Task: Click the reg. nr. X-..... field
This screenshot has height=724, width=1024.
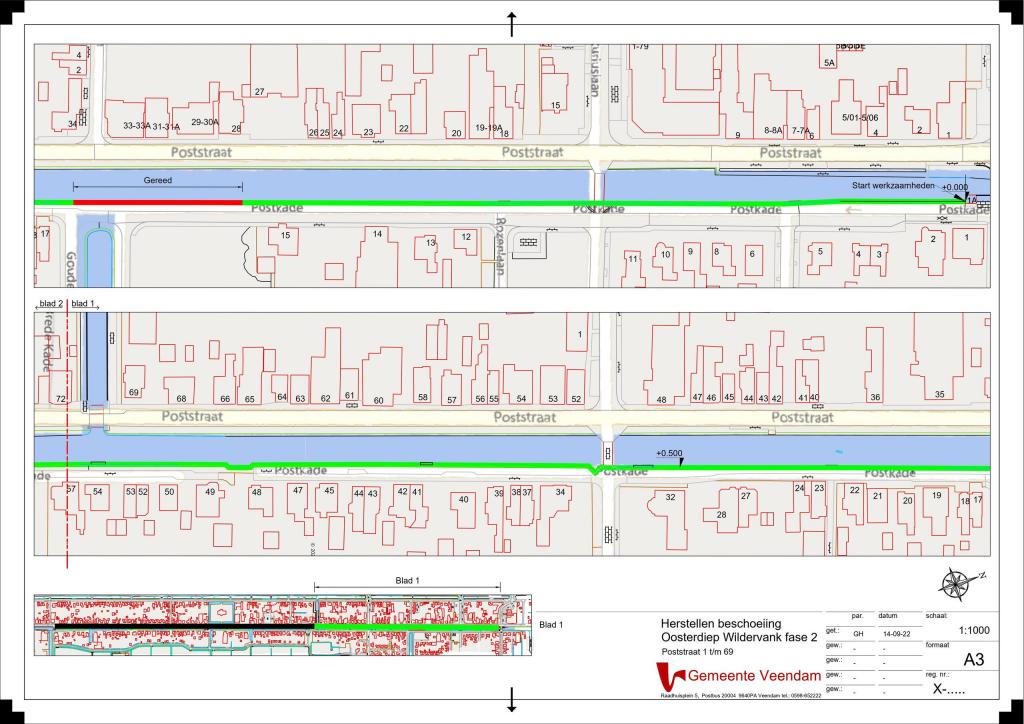Action: click(x=950, y=689)
